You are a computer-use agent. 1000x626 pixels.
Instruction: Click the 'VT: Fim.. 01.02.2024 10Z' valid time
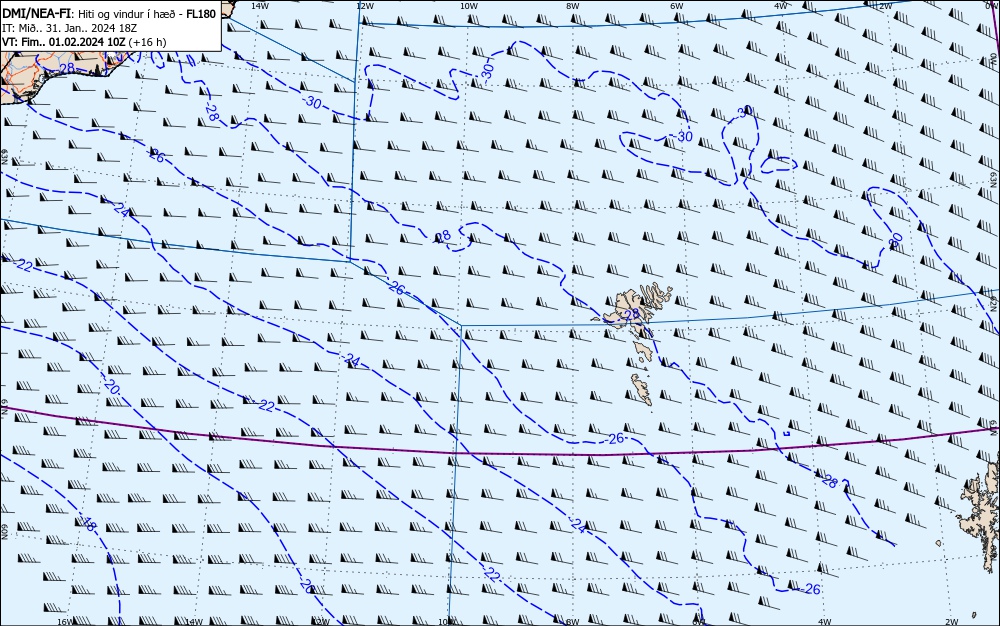(x=64, y=42)
